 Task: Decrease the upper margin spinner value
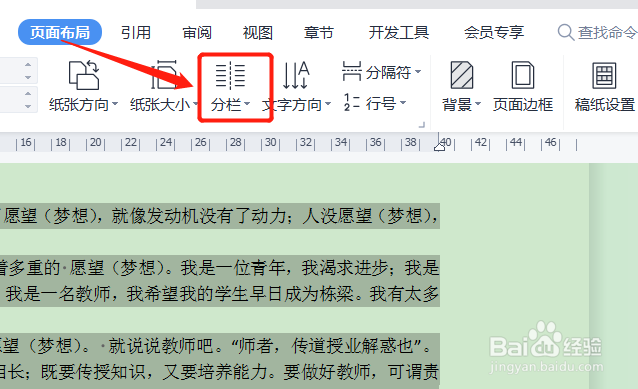point(28,77)
